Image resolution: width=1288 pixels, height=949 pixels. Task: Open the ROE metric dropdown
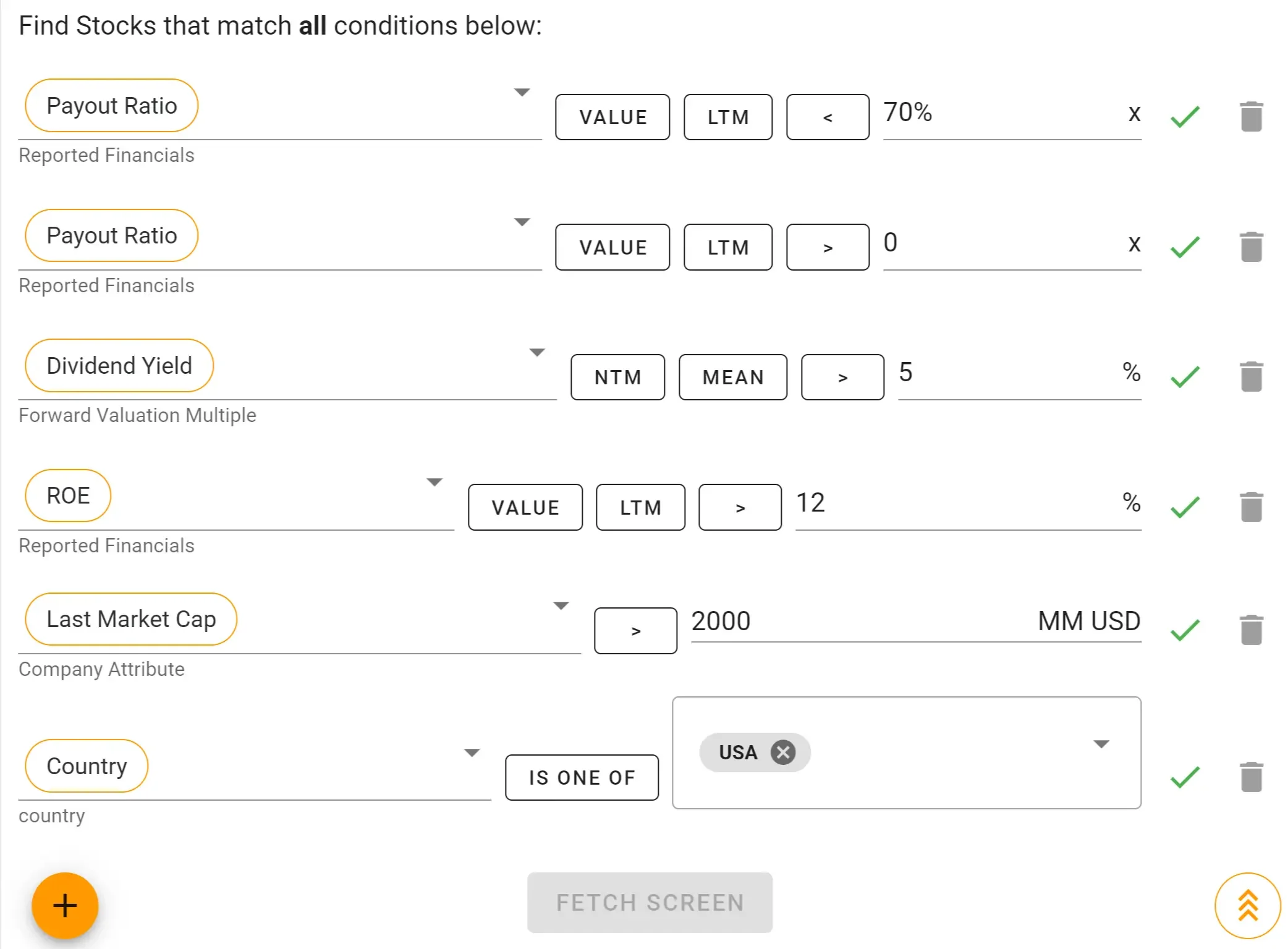tap(434, 482)
